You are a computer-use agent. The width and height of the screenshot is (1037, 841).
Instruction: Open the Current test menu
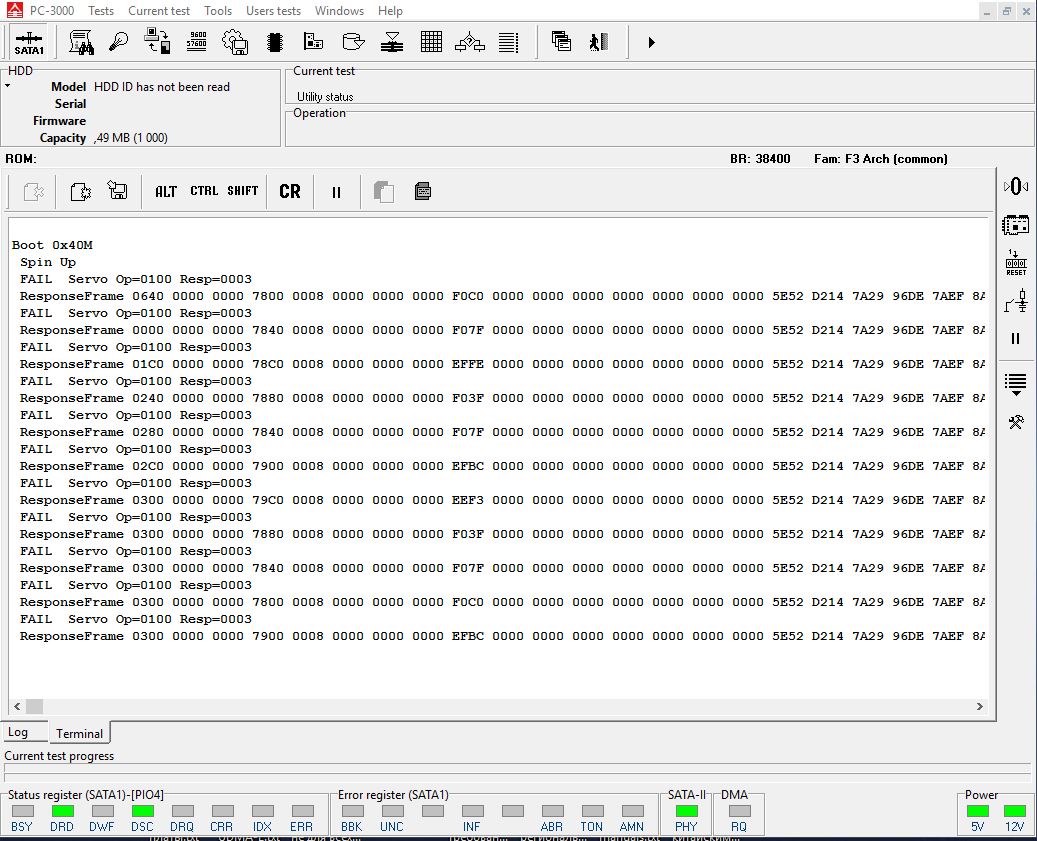[x=159, y=11]
